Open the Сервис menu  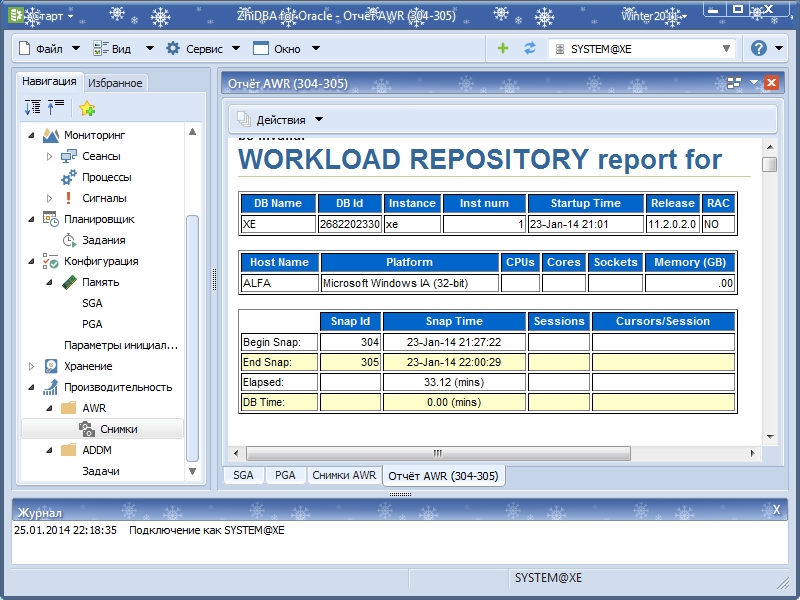click(x=203, y=48)
